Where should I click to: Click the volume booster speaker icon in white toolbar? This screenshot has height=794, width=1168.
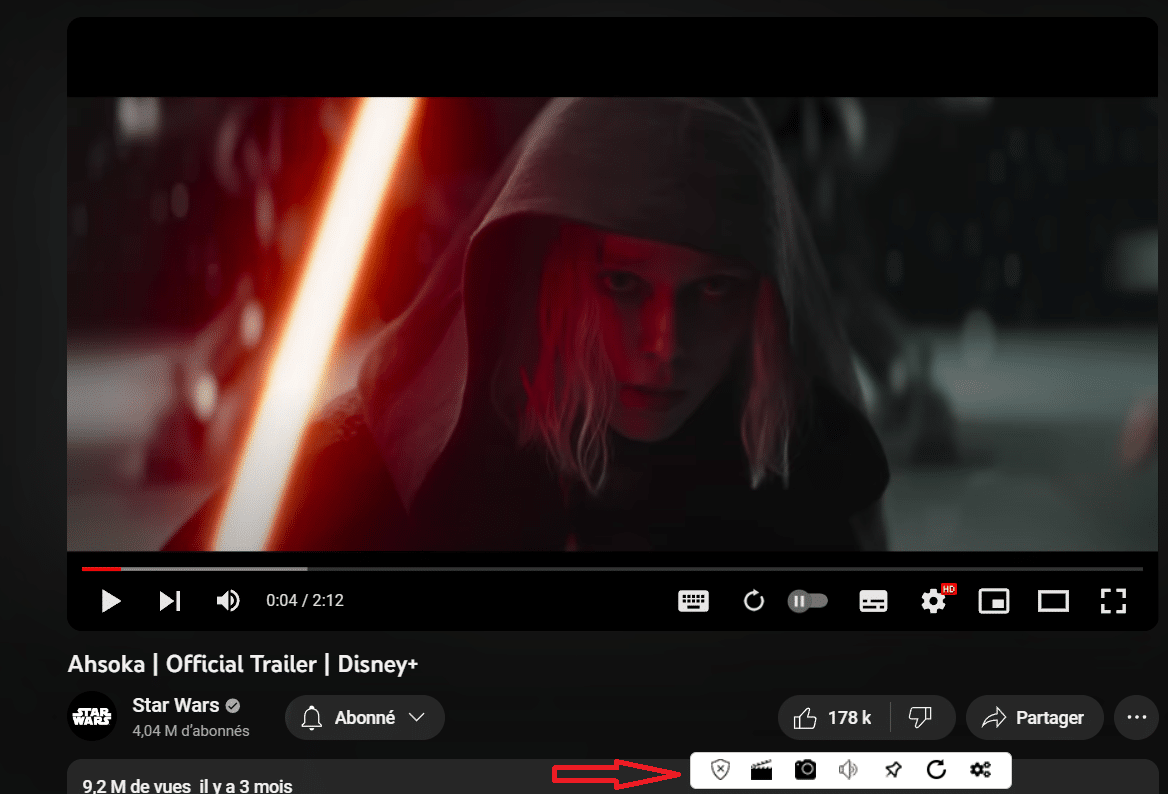click(848, 769)
